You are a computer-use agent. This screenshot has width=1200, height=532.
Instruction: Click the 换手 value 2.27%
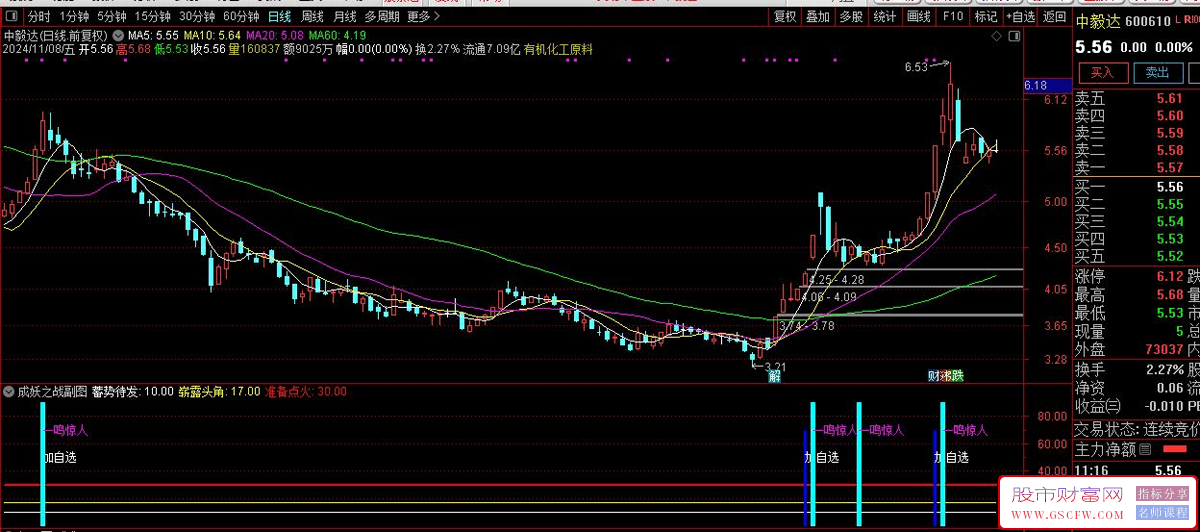[1164, 369]
